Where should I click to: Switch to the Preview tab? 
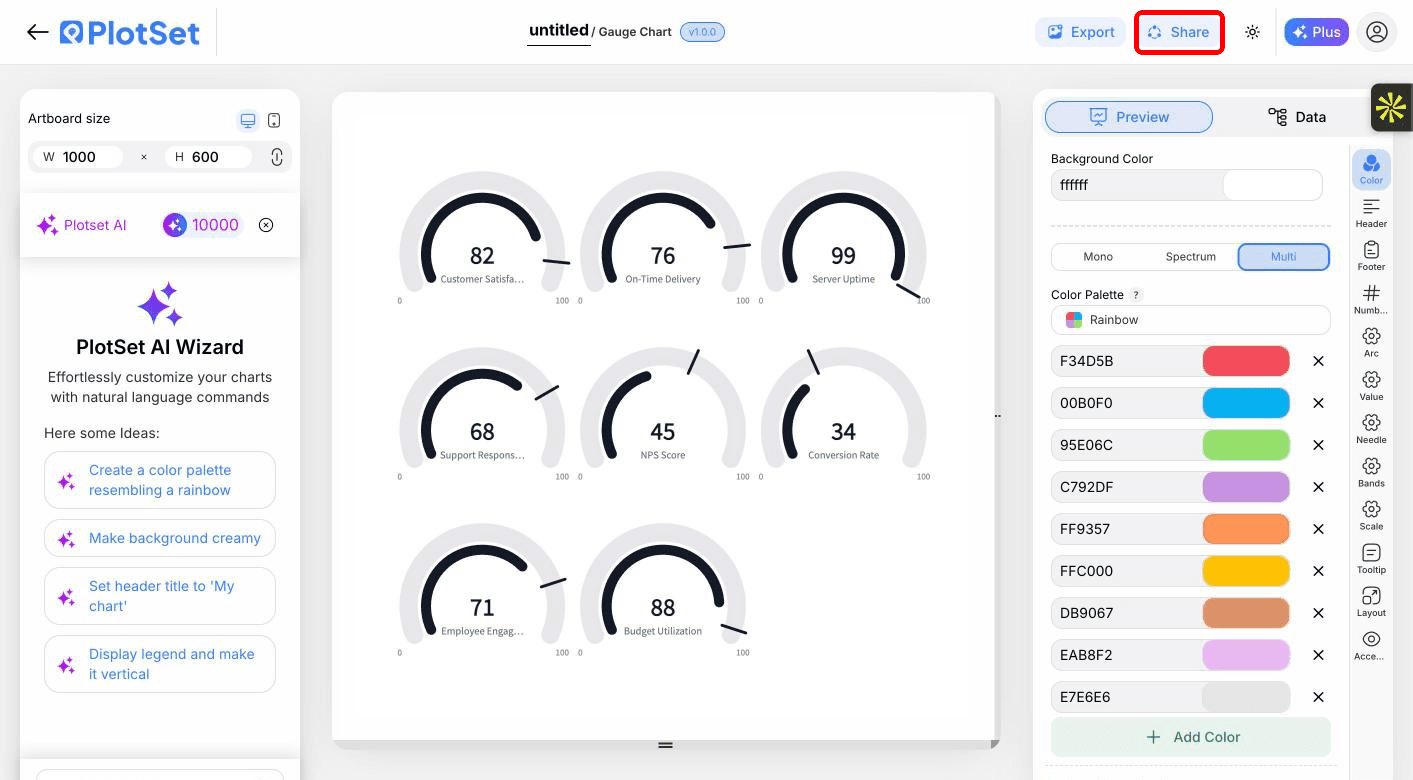point(1129,117)
